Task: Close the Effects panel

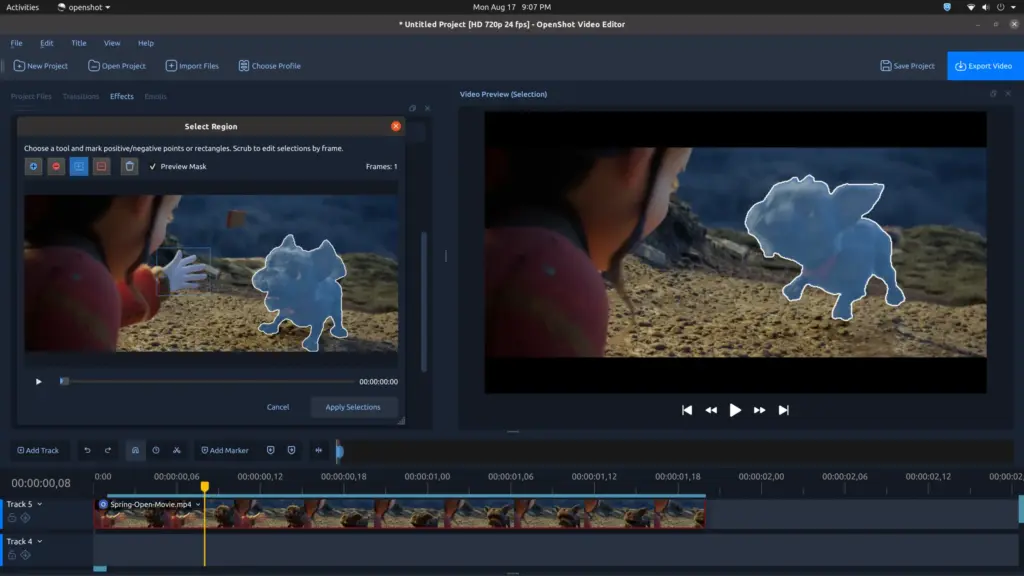Action: click(x=428, y=108)
